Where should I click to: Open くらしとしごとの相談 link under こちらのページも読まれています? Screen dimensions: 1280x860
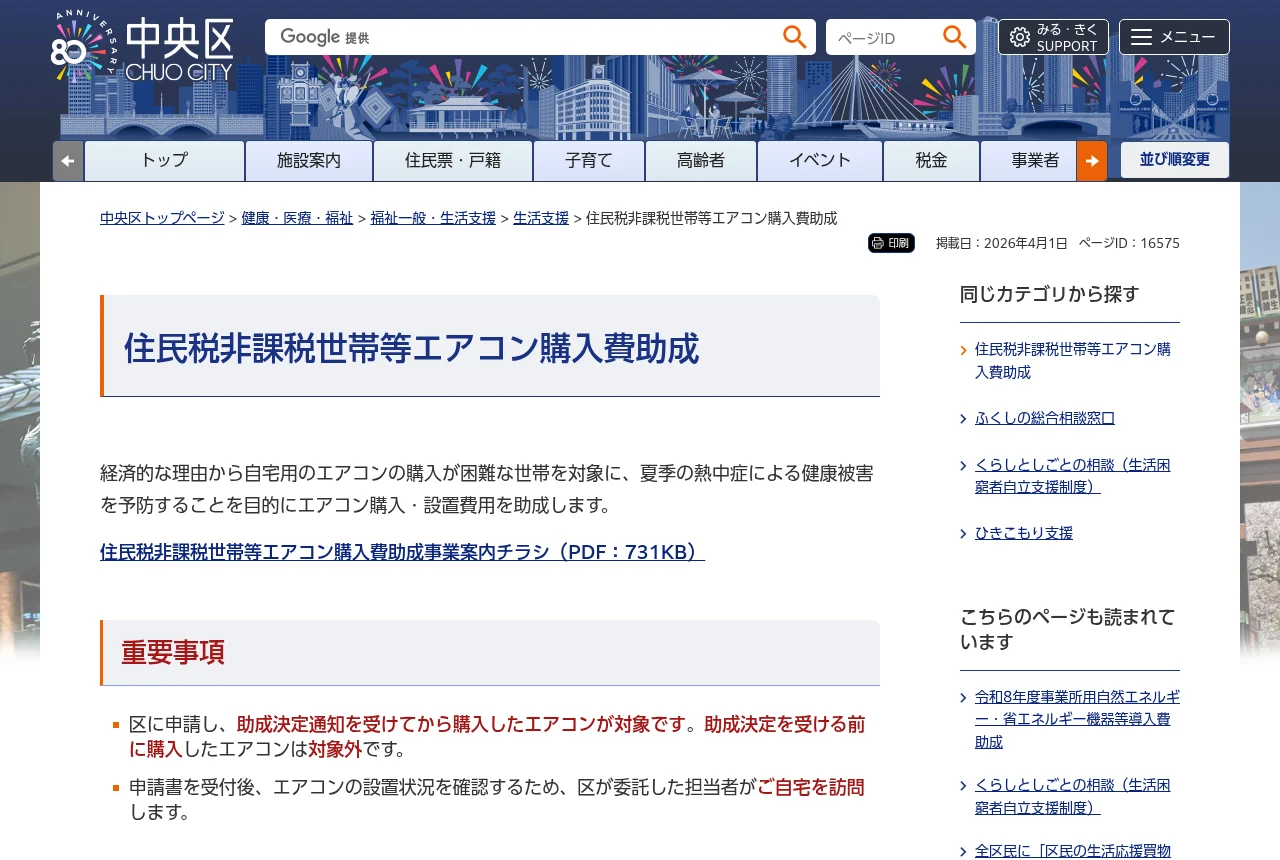[1073, 796]
